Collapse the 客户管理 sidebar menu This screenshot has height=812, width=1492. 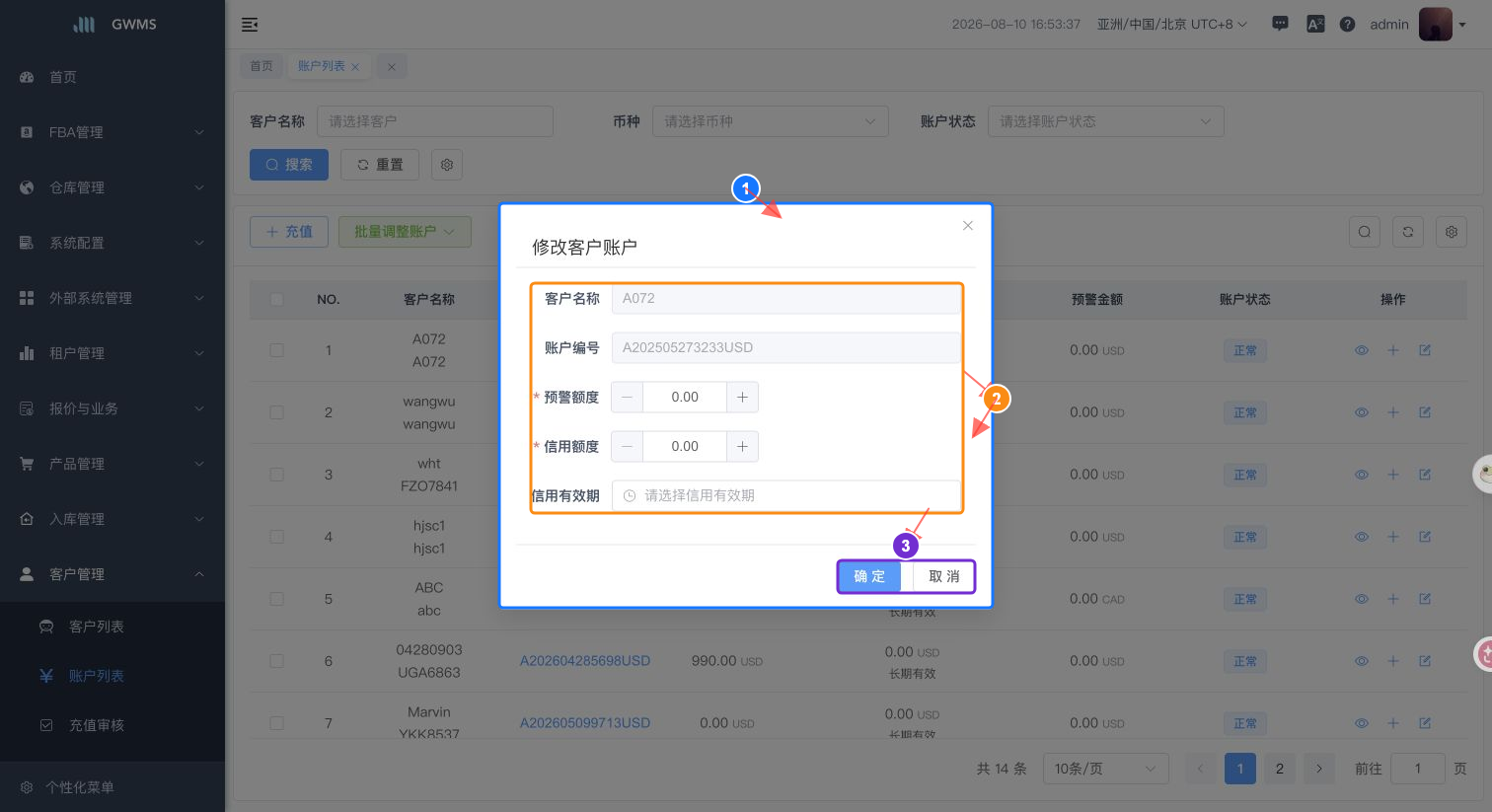pos(112,574)
